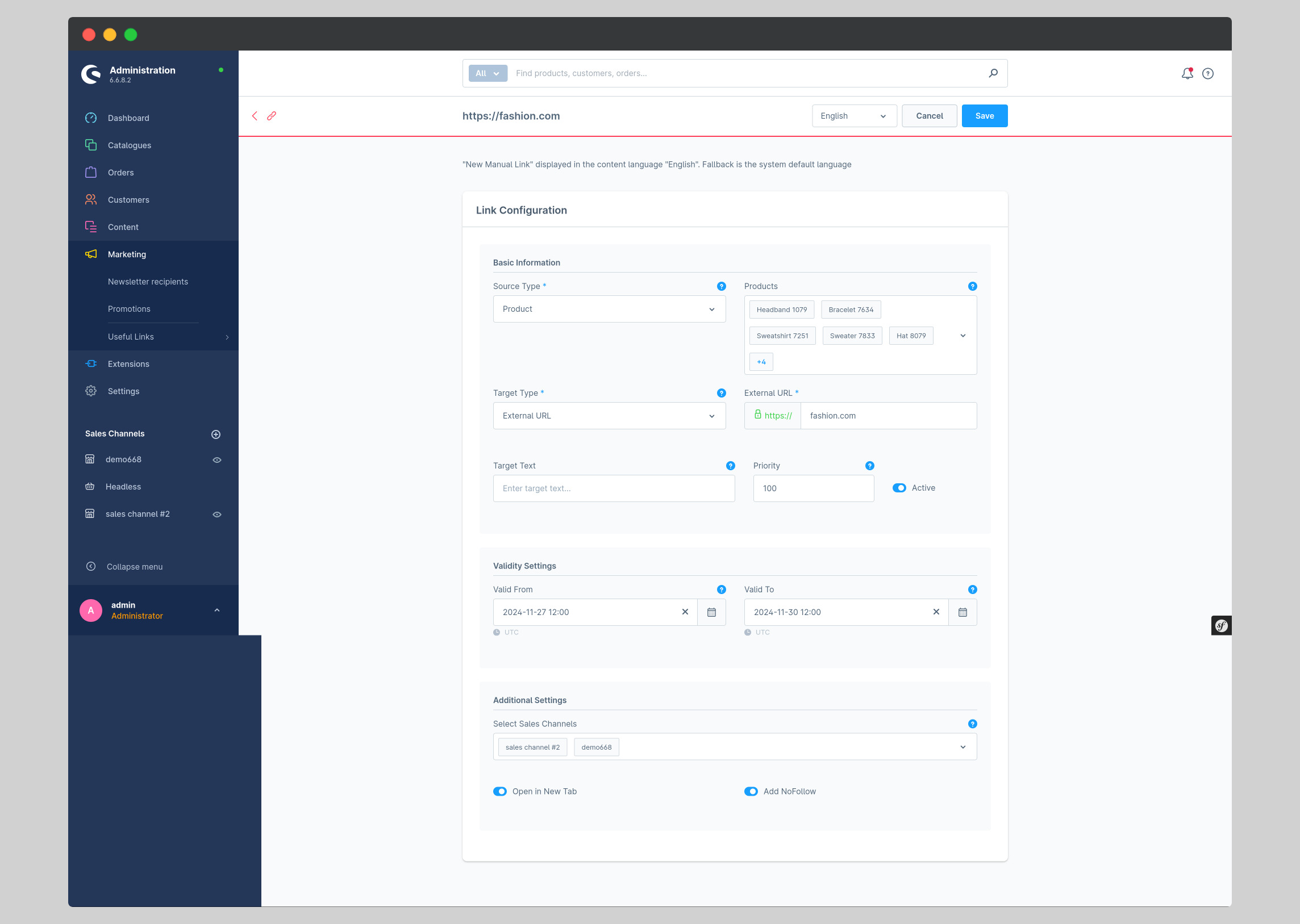Click the Customers sidebar icon
This screenshot has height=924, width=1300.
(x=91, y=199)
